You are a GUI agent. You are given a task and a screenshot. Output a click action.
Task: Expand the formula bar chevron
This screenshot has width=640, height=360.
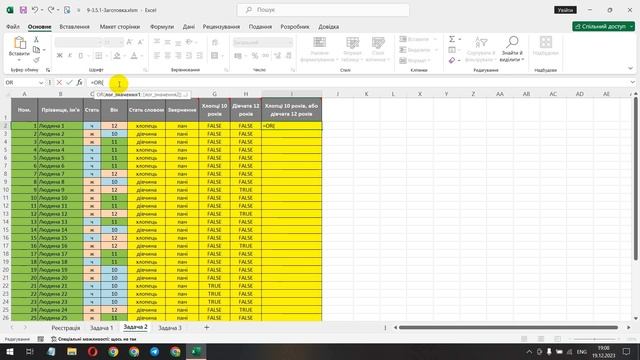(632, 82)
